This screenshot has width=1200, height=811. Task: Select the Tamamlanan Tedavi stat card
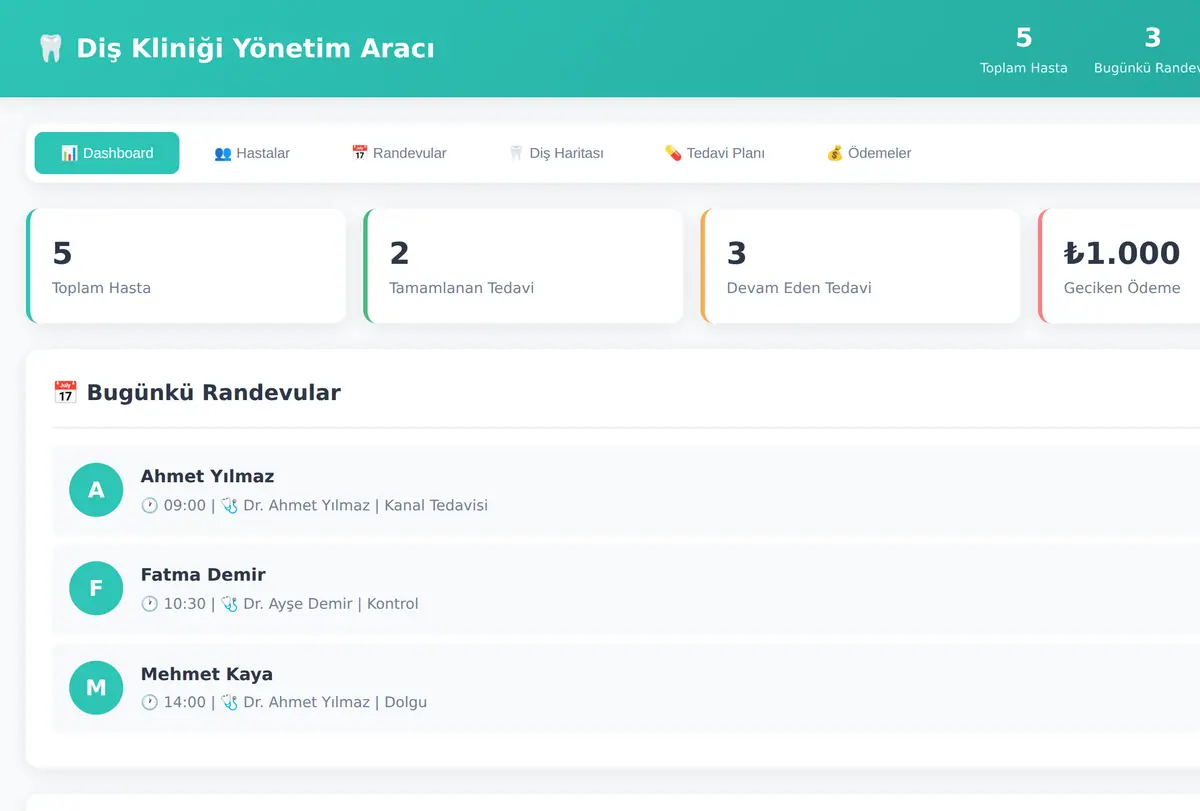523,266
